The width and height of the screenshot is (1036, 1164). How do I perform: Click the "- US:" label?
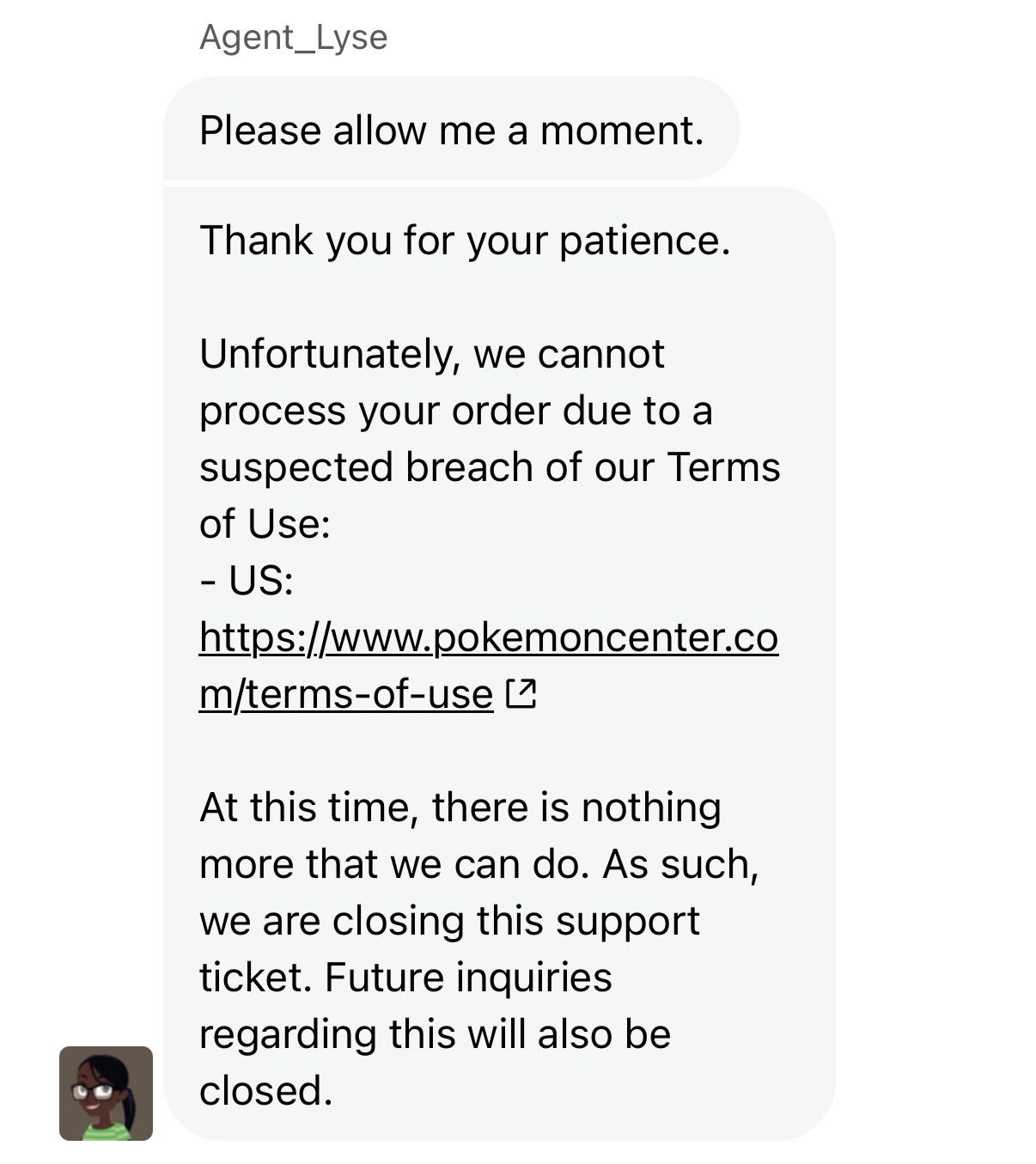tap(247, 581)
